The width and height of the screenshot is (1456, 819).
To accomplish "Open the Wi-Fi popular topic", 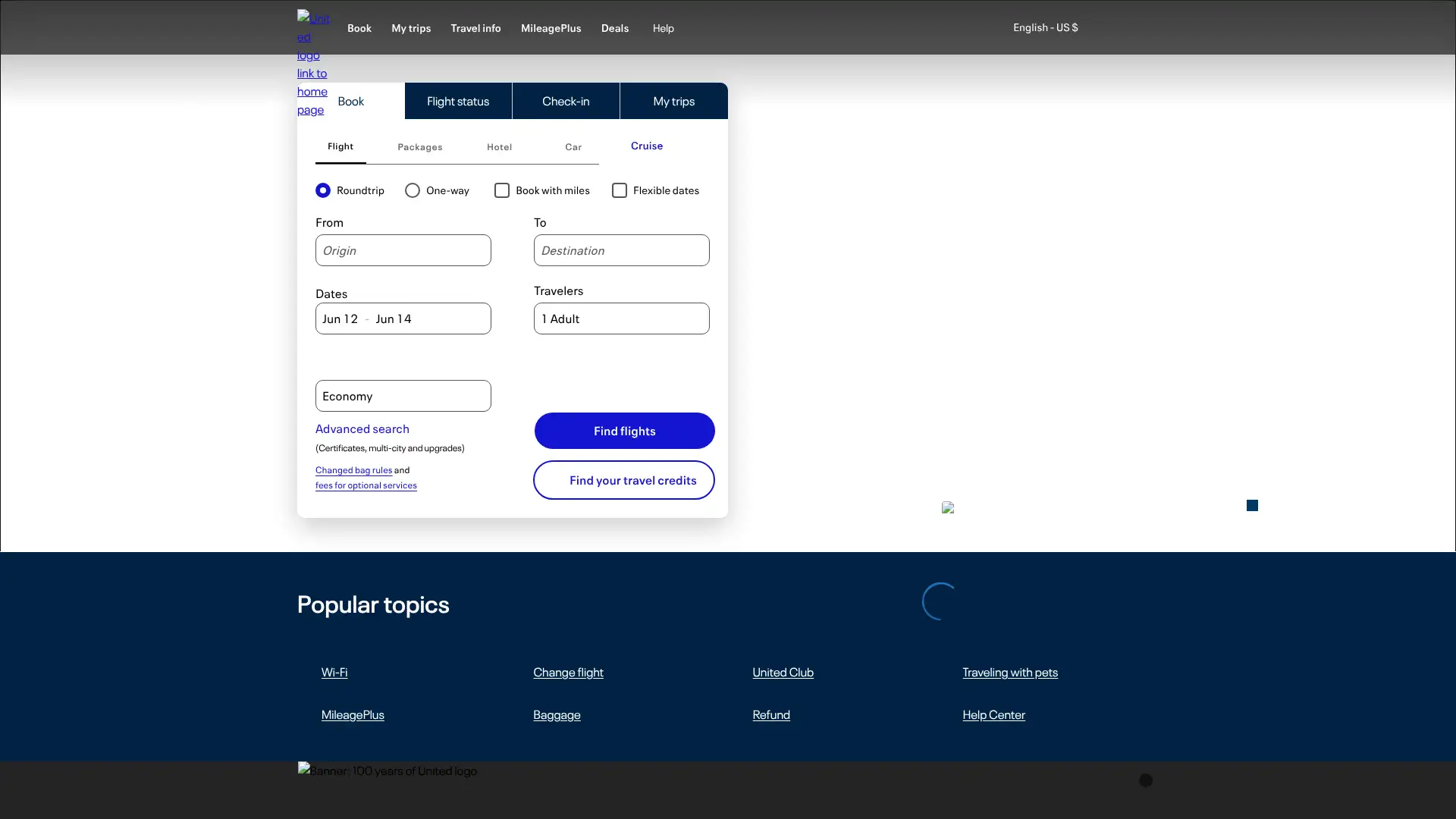I will click(x=334, y=672).
